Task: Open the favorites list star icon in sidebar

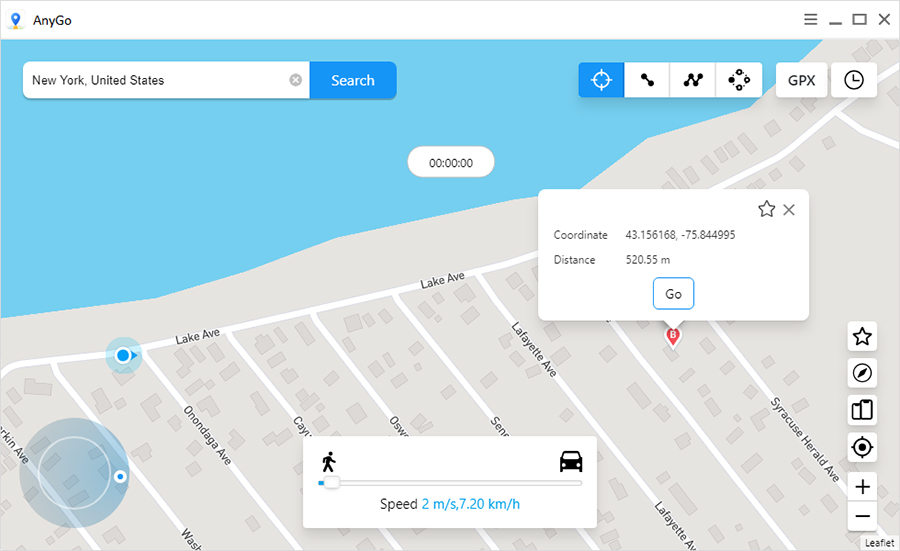Action: (862, 336)
